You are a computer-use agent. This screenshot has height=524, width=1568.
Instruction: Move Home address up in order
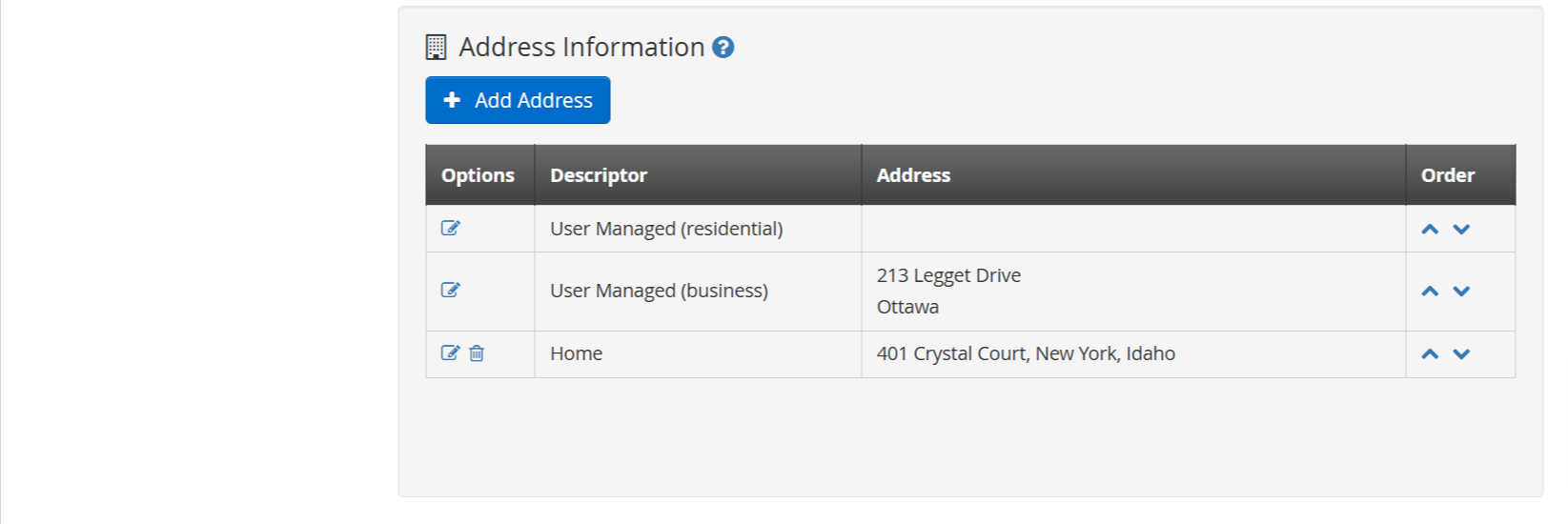click(1430, 353)
